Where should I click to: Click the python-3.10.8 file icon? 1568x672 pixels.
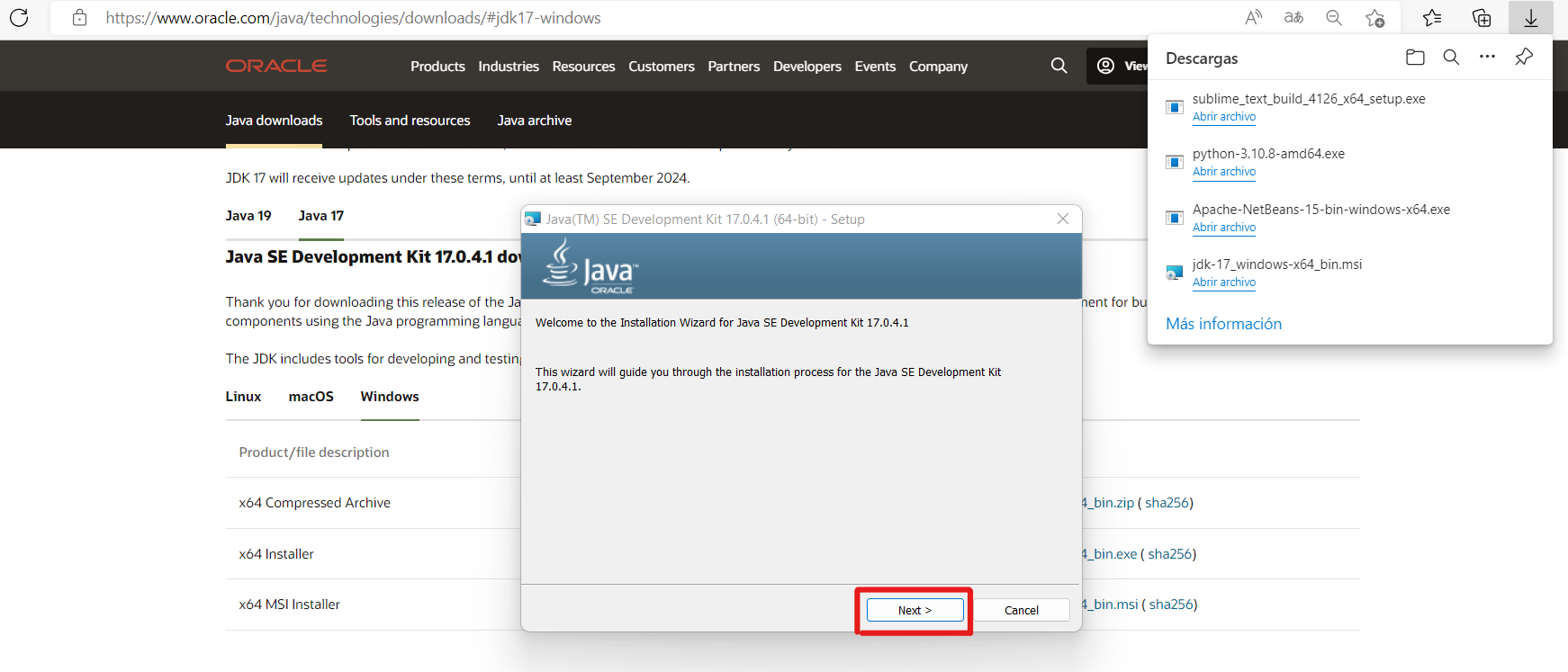[x=1175, y=162]
